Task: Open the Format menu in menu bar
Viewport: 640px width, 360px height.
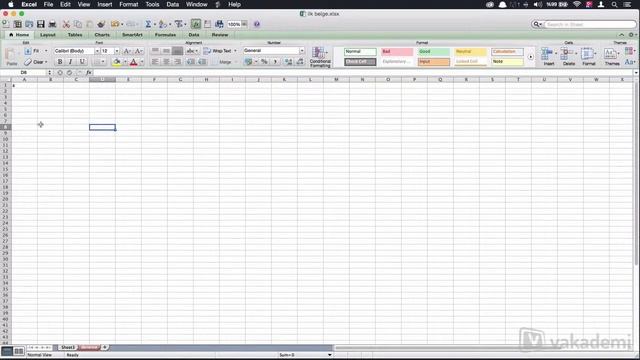Action: click(129, 4)
